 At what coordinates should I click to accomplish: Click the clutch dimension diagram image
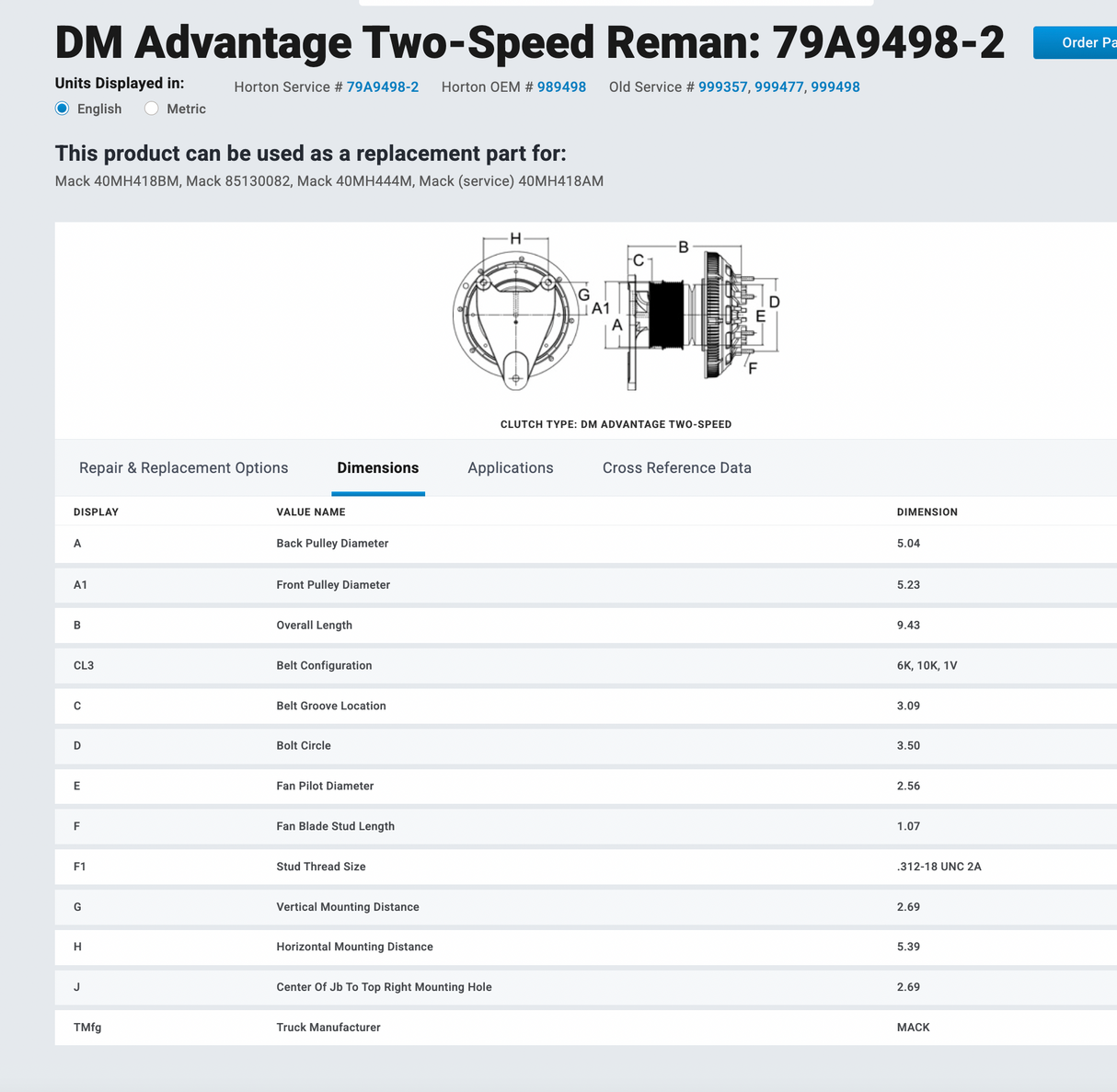point(616,313)
